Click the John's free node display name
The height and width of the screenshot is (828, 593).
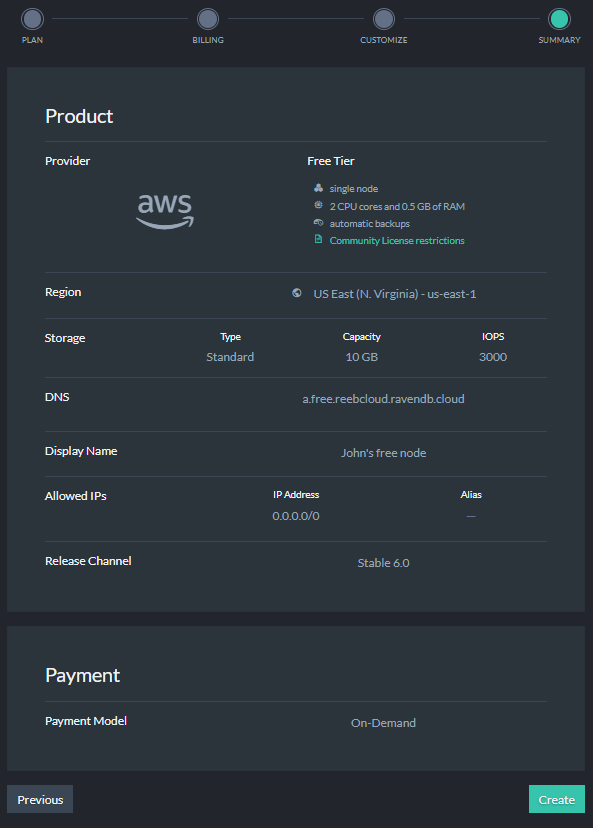383,453
